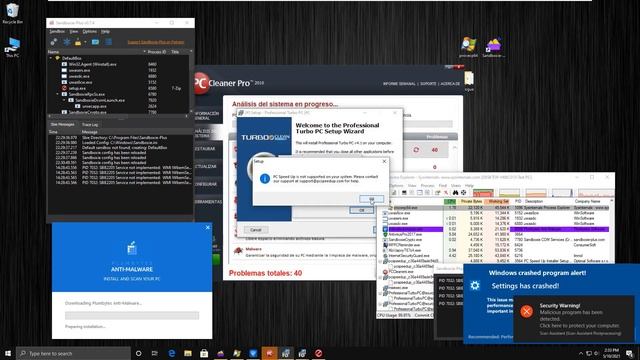This screenshot has height=360, width=640.
Task: Open the Process menu in Process Explorer
Action: click(427, 185)
